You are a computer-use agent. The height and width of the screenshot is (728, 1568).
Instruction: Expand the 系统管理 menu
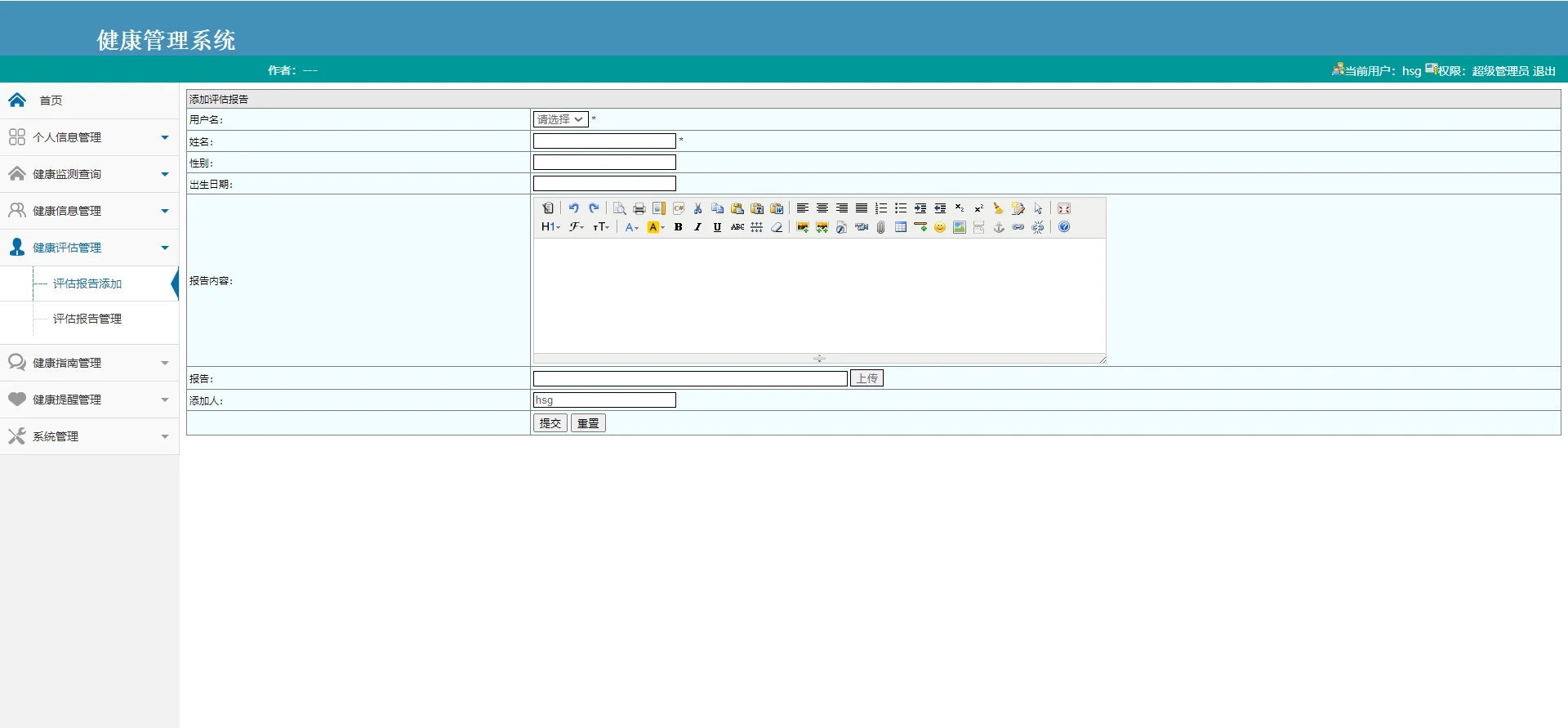point(90,436)
